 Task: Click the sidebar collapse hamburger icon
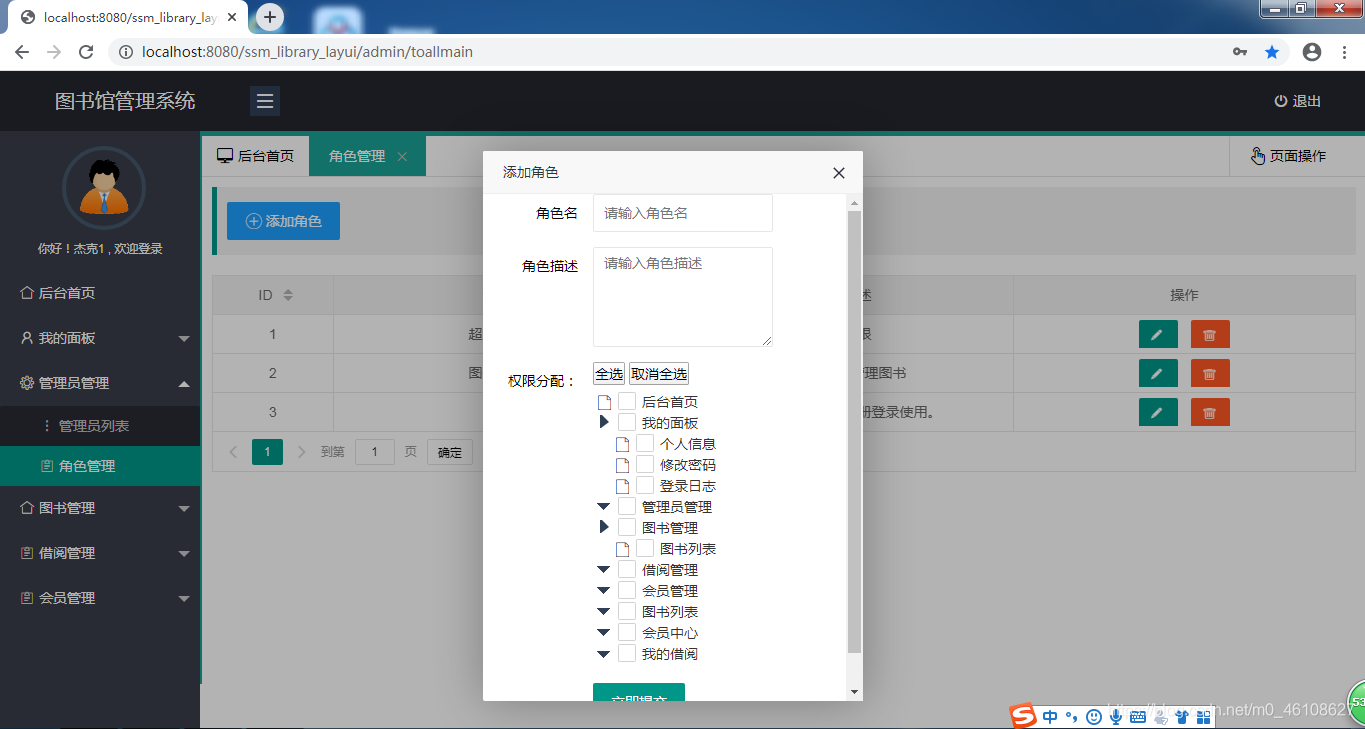[265, 101]
